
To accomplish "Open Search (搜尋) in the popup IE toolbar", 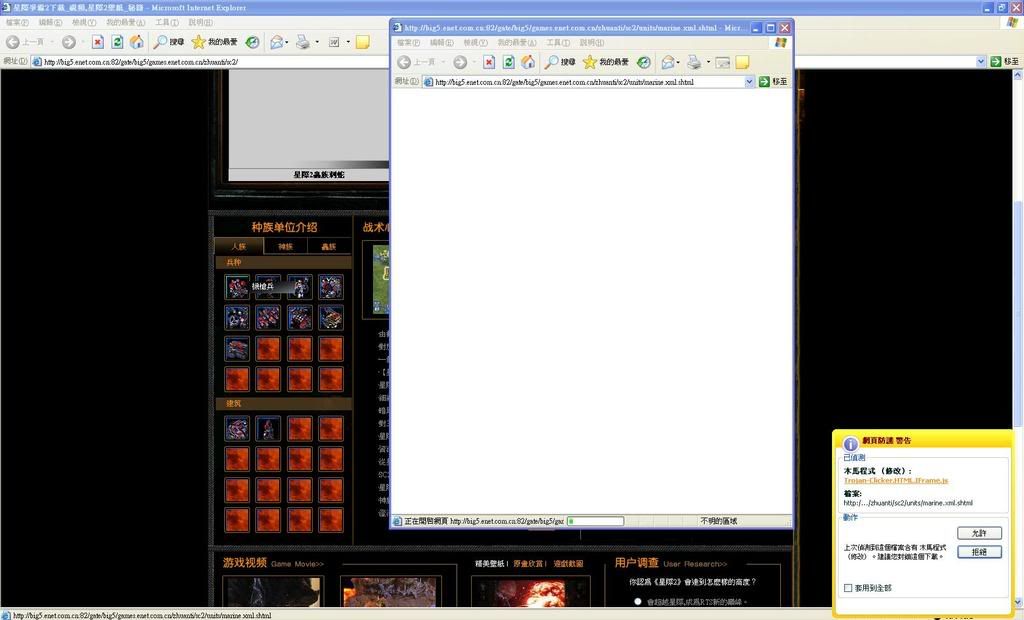I will coord(560,62).
